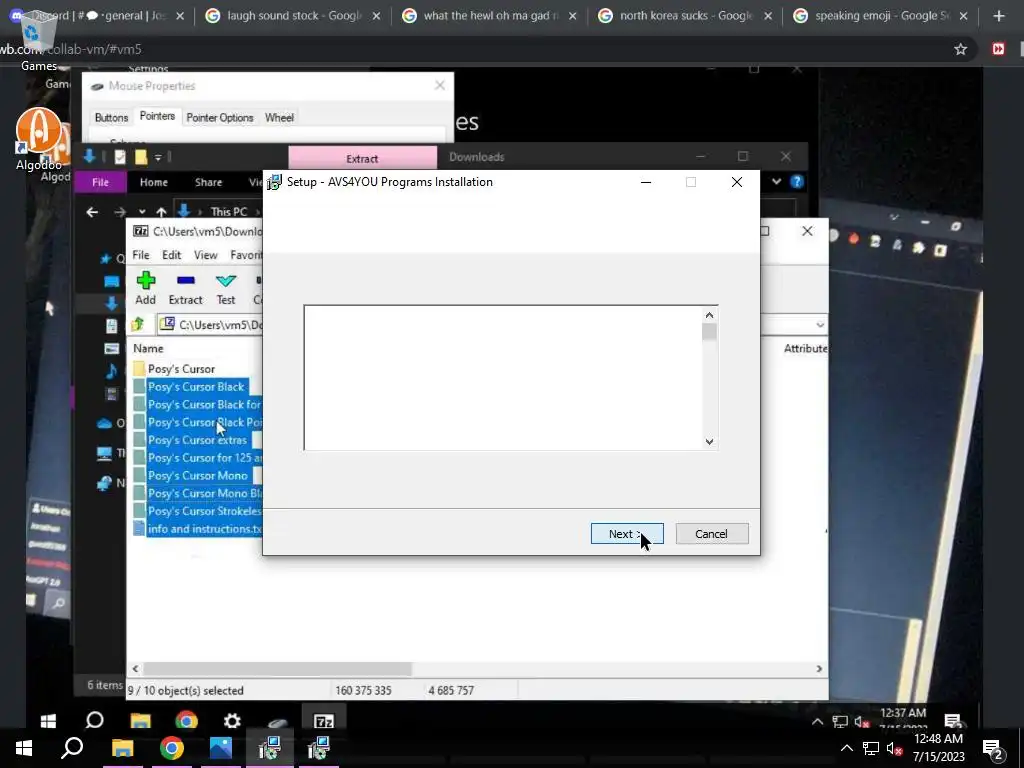This screenshot has height=768, width=1024.
Task: Open a new browser tab
Action: click(999, 16)
